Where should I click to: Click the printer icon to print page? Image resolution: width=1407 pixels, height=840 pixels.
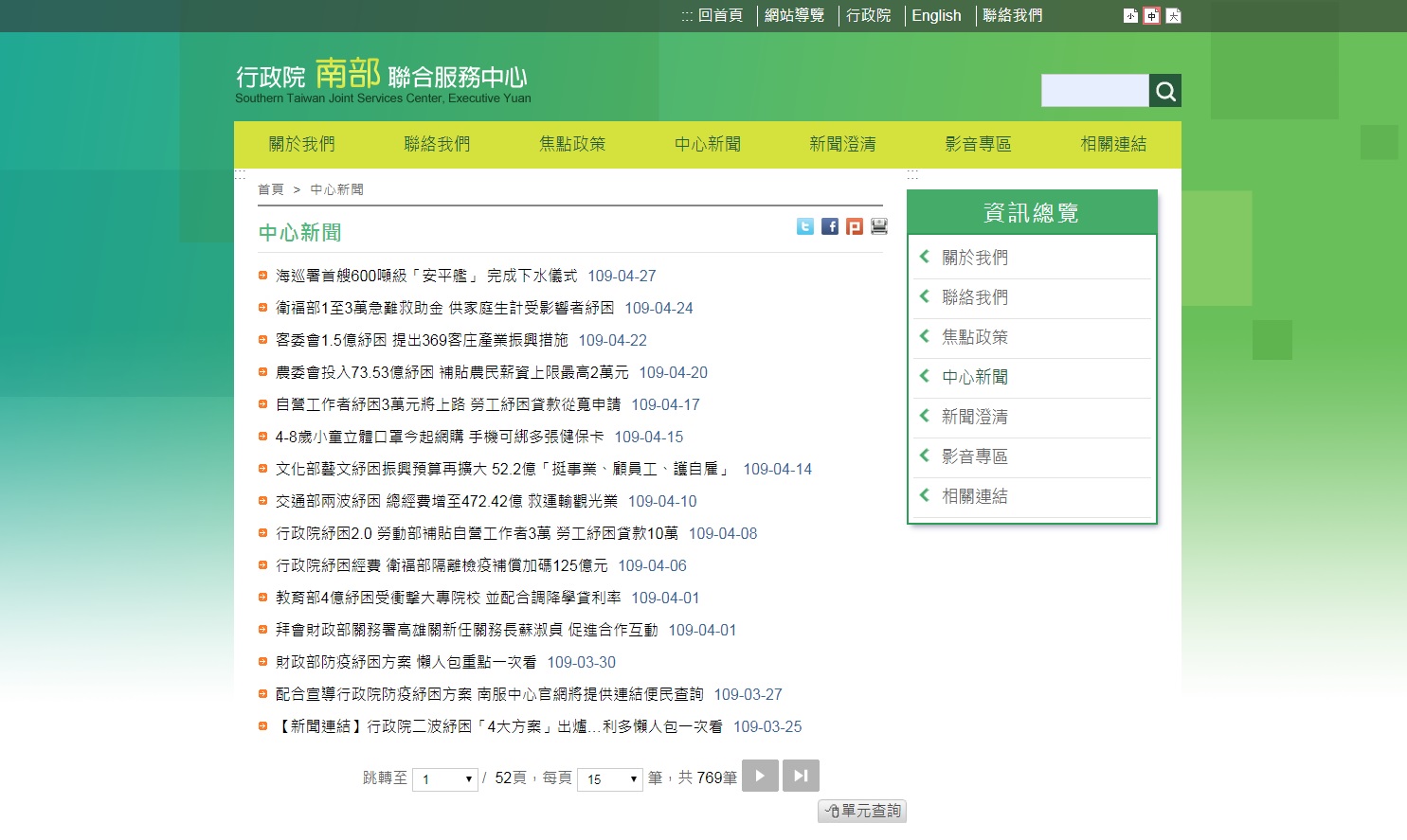879,226
